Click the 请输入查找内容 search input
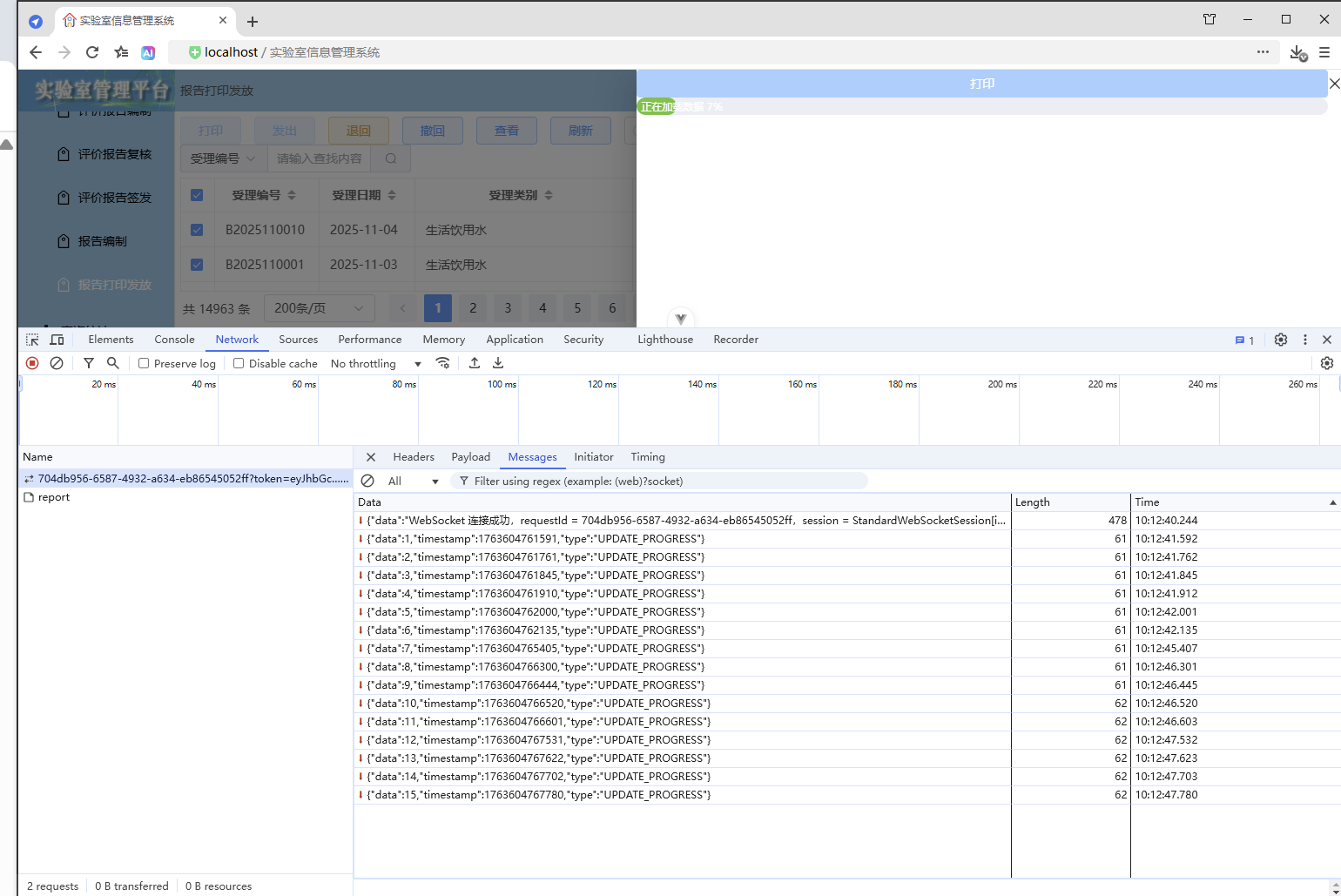Screen dimensions: 1341x896 [319, 158]
